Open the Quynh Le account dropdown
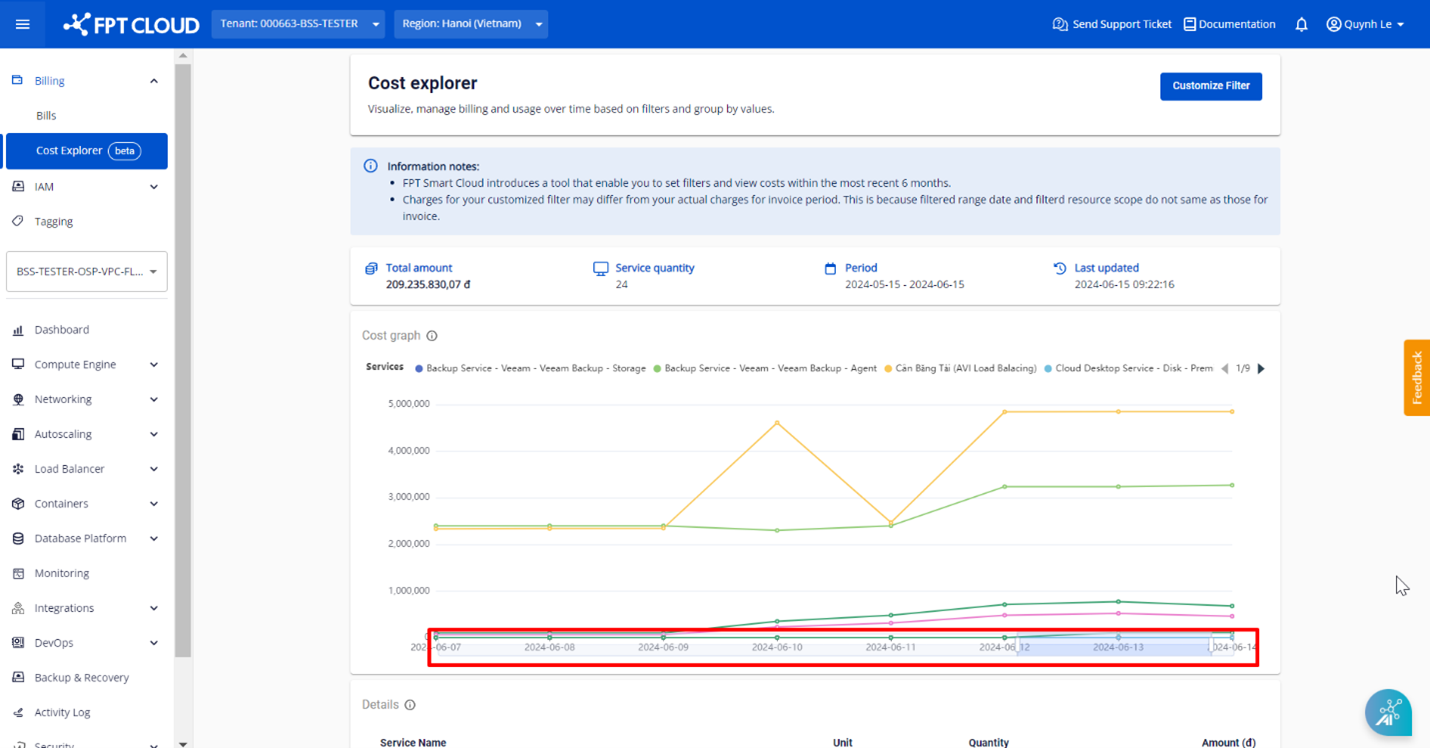Image resolution: width=1430 pixels, height=748 pixels. tap(1365, 24)
